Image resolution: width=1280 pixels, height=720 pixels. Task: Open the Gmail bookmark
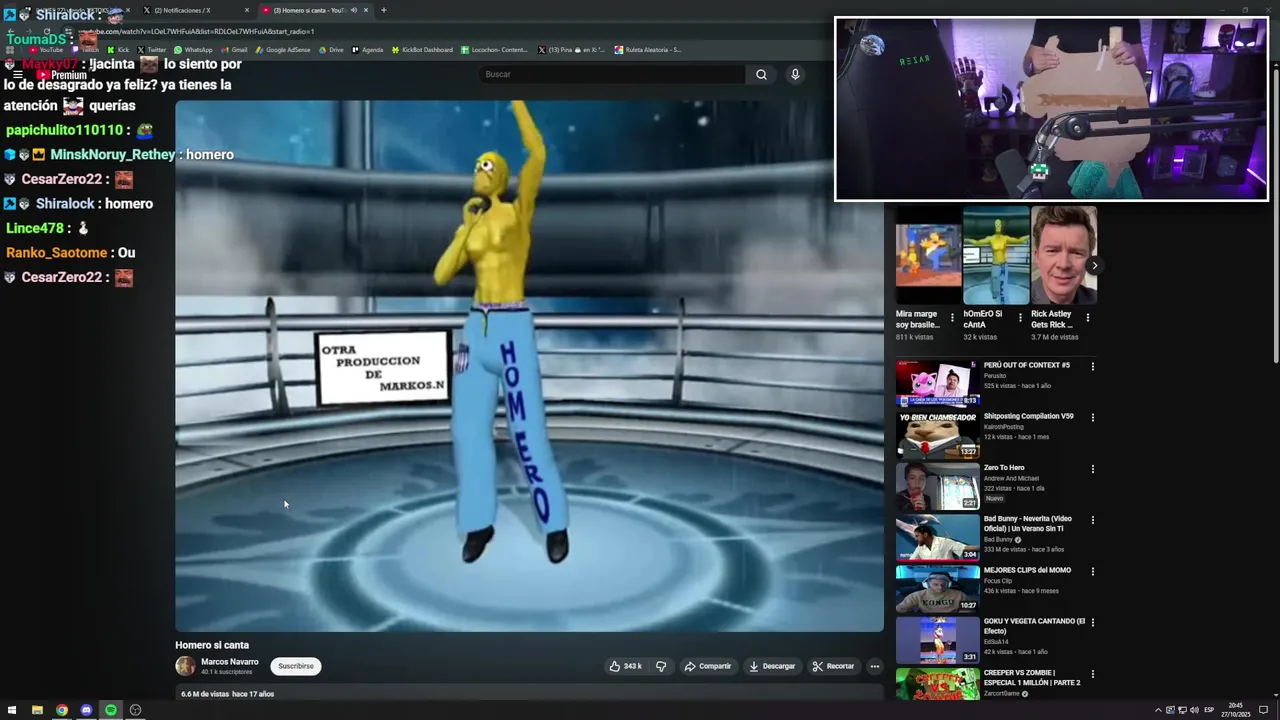coord(234,49)
